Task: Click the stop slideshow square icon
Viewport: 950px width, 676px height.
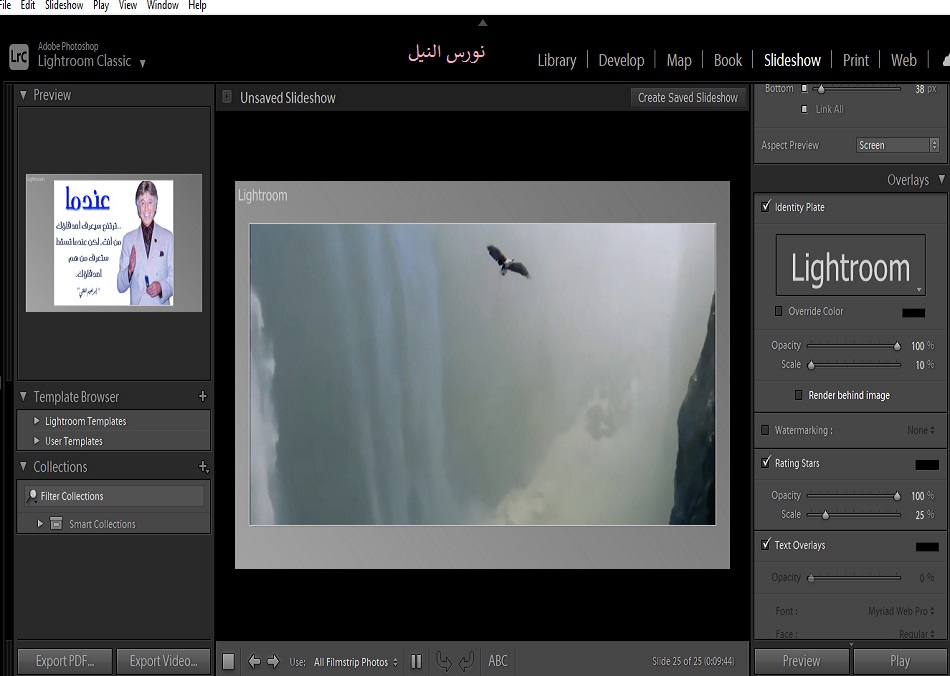Action: coord(228,661)
